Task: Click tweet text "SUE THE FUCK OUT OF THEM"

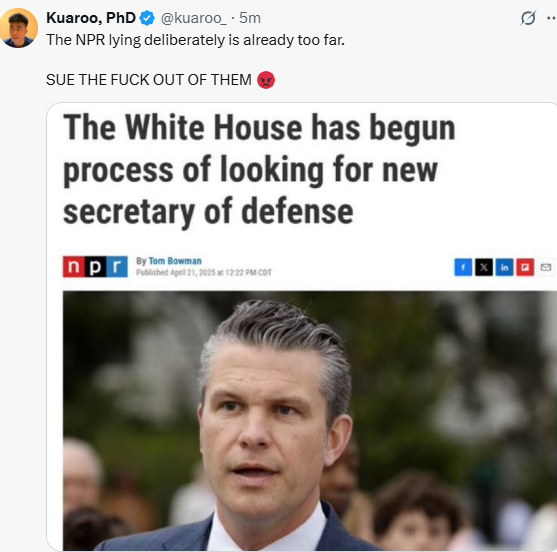Action: (149, 80)
